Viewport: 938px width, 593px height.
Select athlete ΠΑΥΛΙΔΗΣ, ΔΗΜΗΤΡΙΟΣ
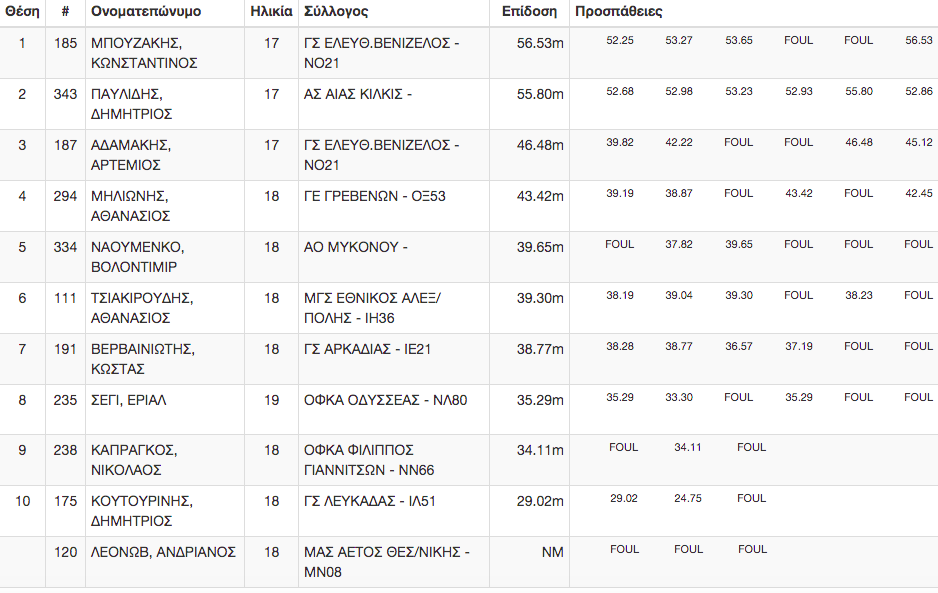pos(132,104)
